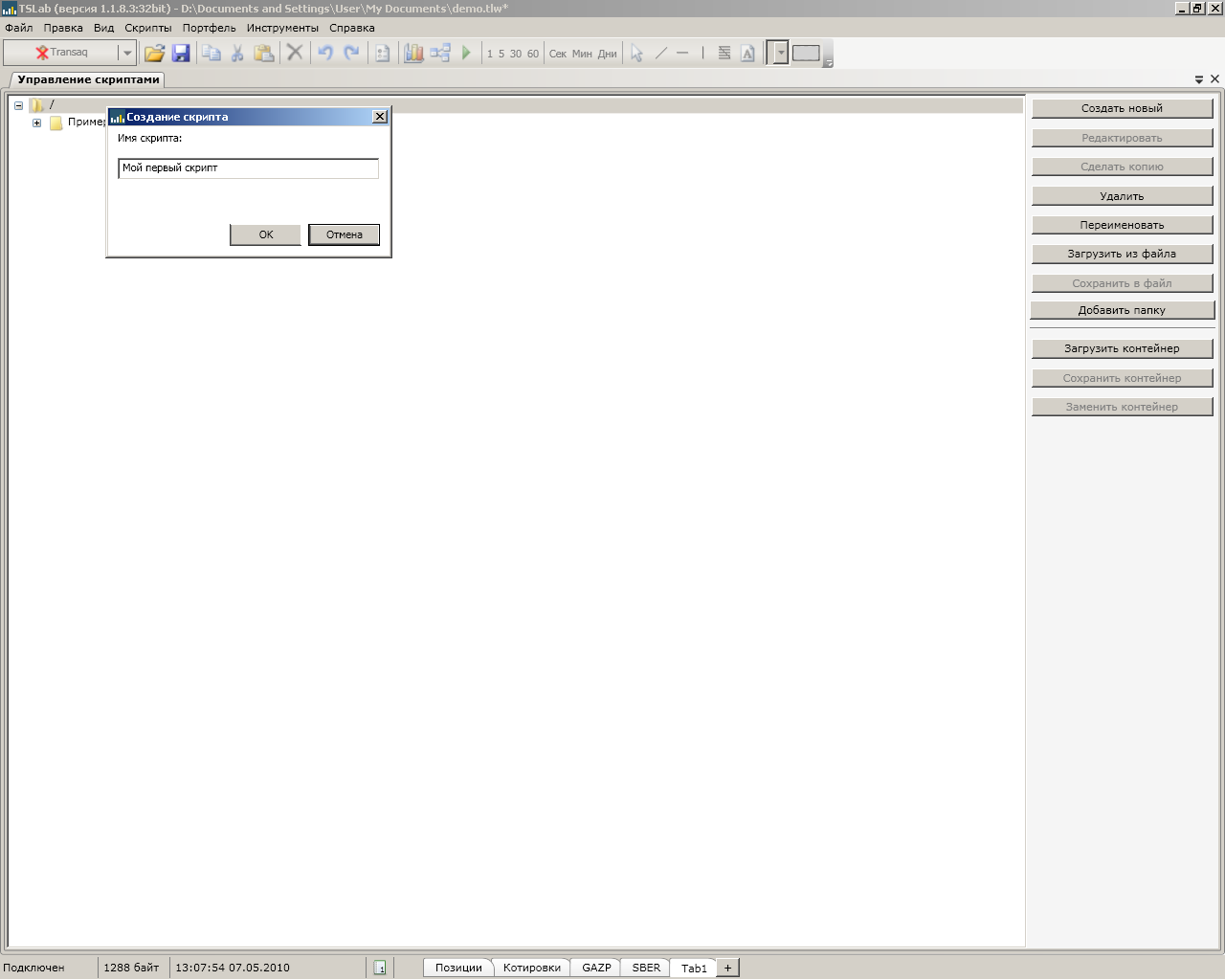1225x980 pixels.
Task: Click the chart bars toolbar icon
Action: [x=413, y=53]
